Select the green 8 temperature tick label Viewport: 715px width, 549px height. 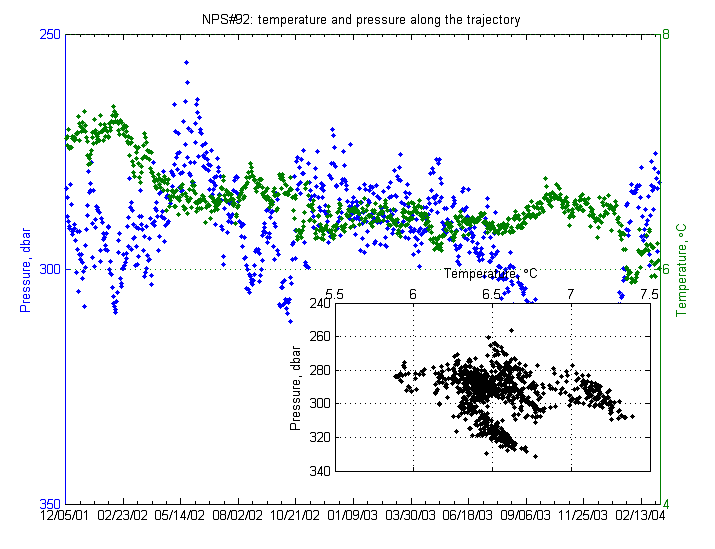pos(666,34)
